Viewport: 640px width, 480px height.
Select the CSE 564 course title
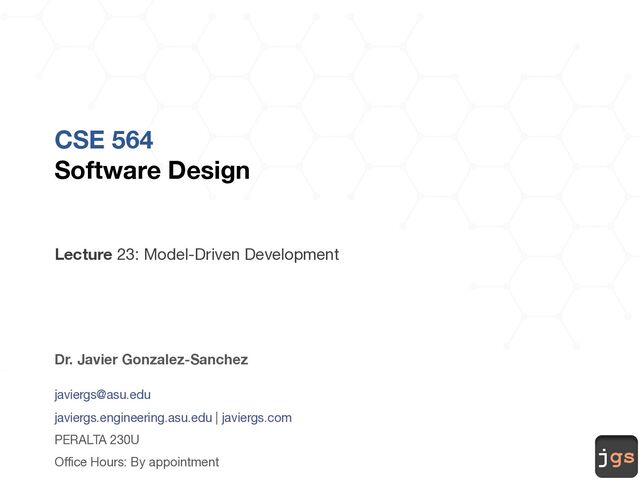104,140
